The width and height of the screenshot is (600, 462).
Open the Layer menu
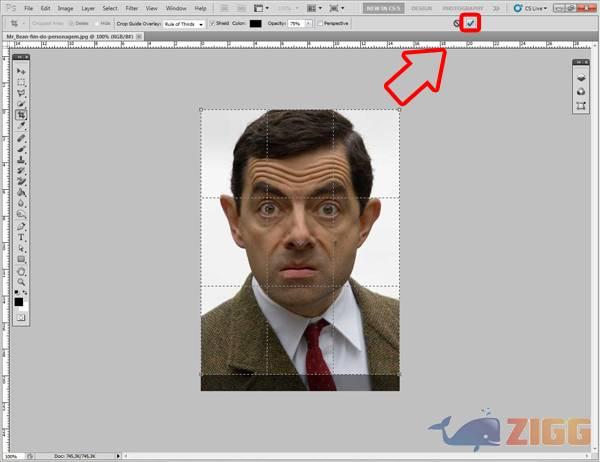pos(88,8)
